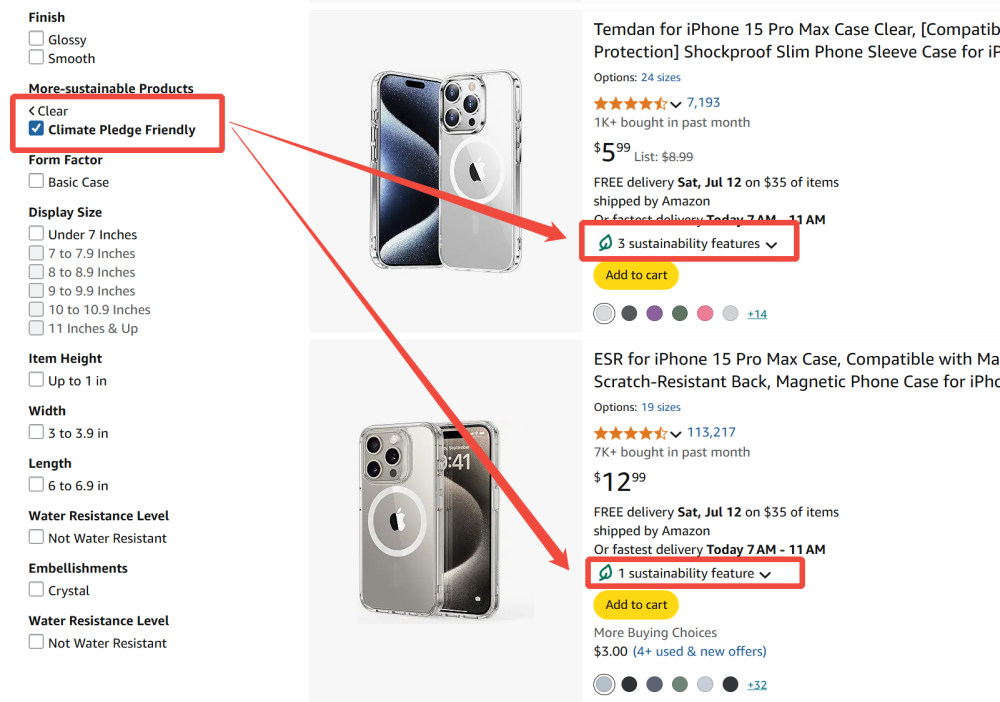Viewport: 1000px width, 702px height.
Task: Uncheck the Climate Pledge Friendly filter
Action: (36, 129)
